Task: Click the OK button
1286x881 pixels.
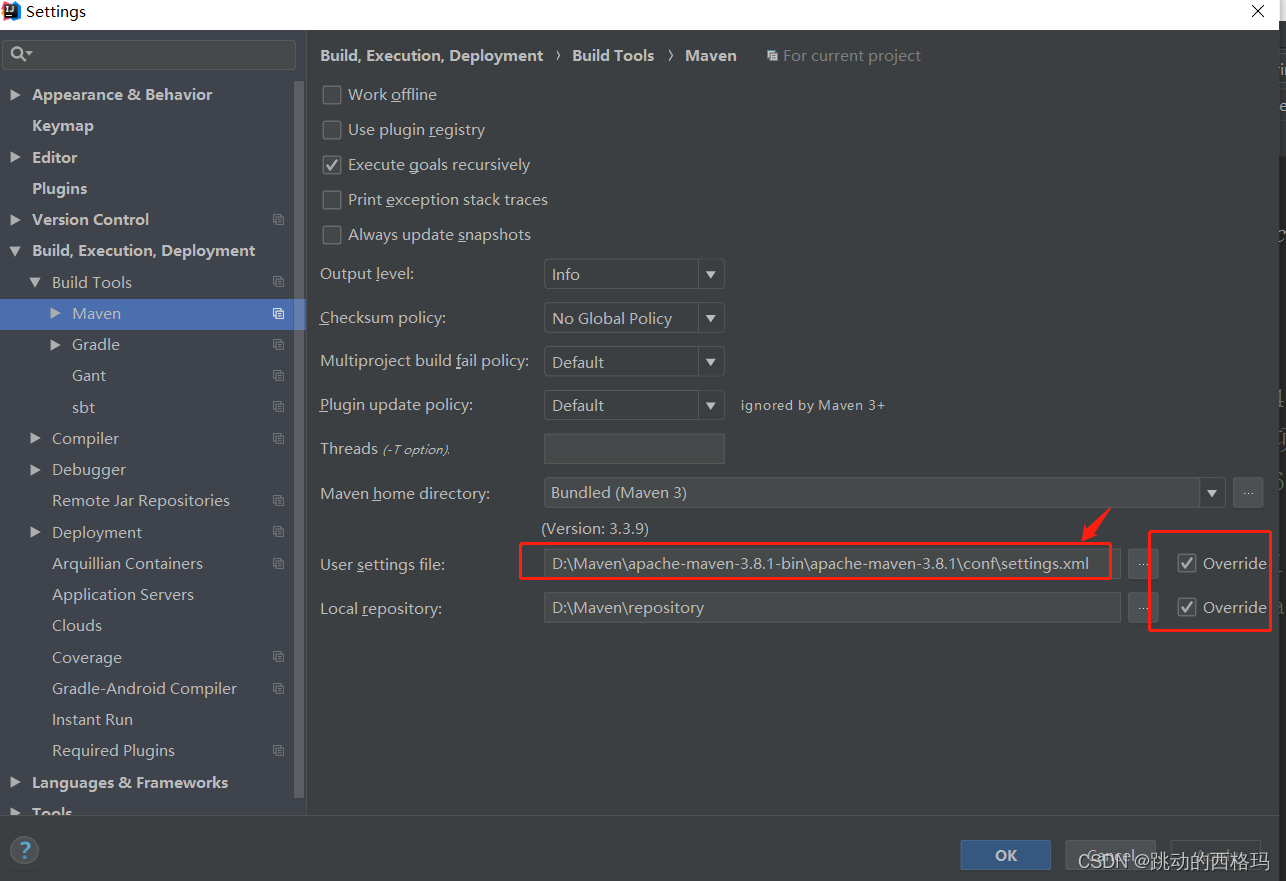Action: [x=1006, y=855]
